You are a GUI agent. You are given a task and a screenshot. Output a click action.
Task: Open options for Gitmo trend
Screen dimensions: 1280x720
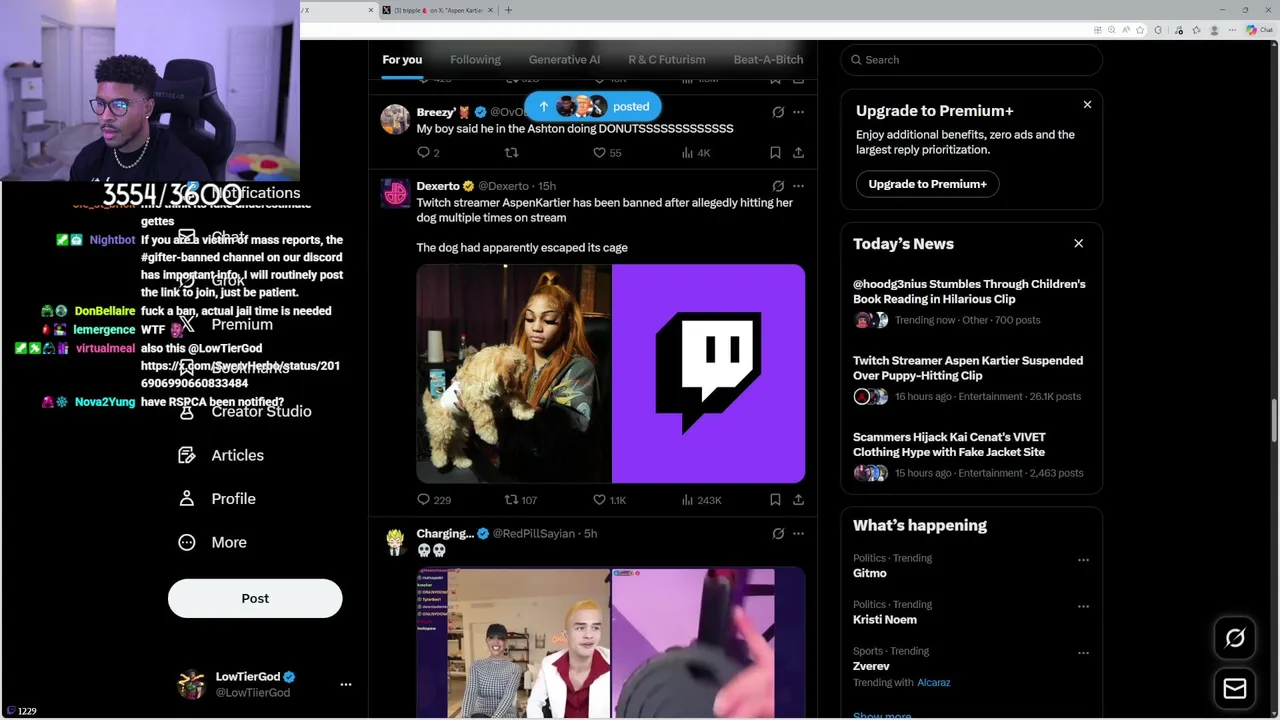pyautogui.click(x=1083, y=560)
